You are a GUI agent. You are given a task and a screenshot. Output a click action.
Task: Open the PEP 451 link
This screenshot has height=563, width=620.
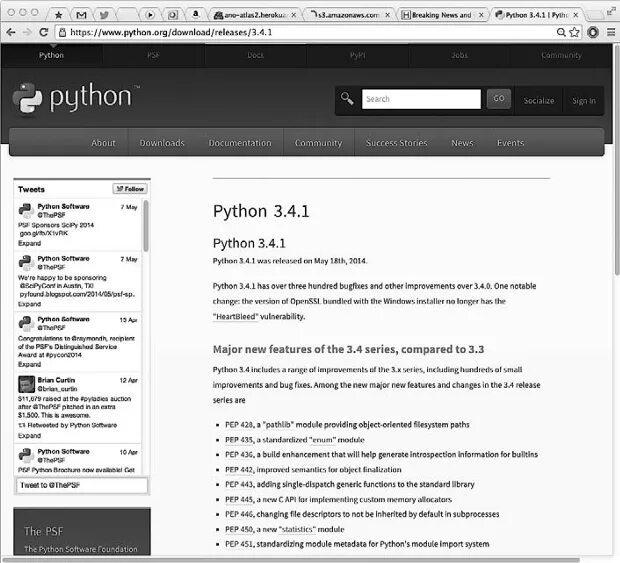[x=239, y=544]
